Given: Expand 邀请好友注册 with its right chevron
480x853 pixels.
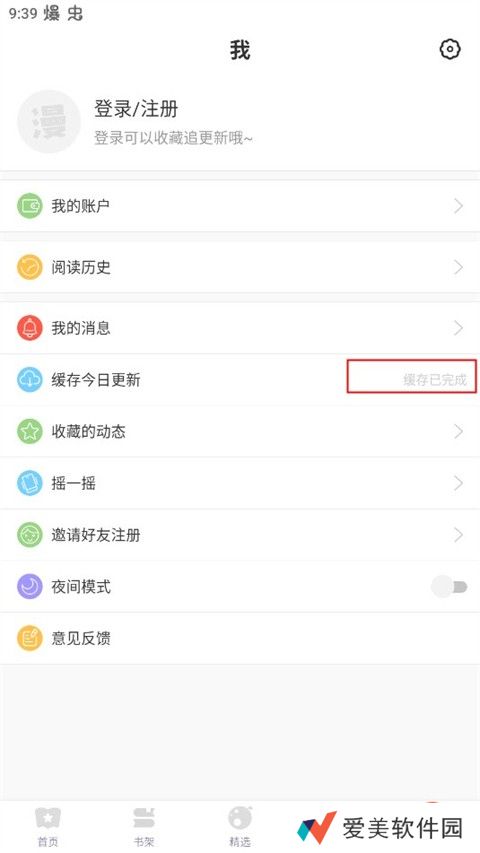Looking at the screenshot, I should pyautogui.click(x=458, y=535).
